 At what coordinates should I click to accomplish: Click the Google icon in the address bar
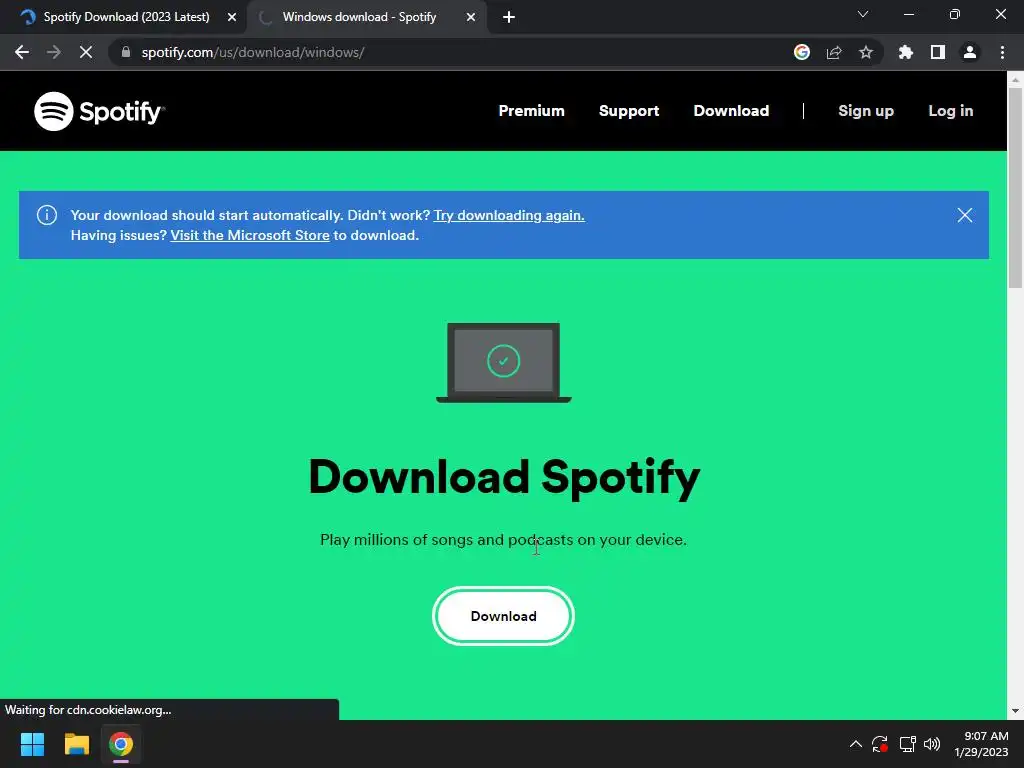(802, 52)
